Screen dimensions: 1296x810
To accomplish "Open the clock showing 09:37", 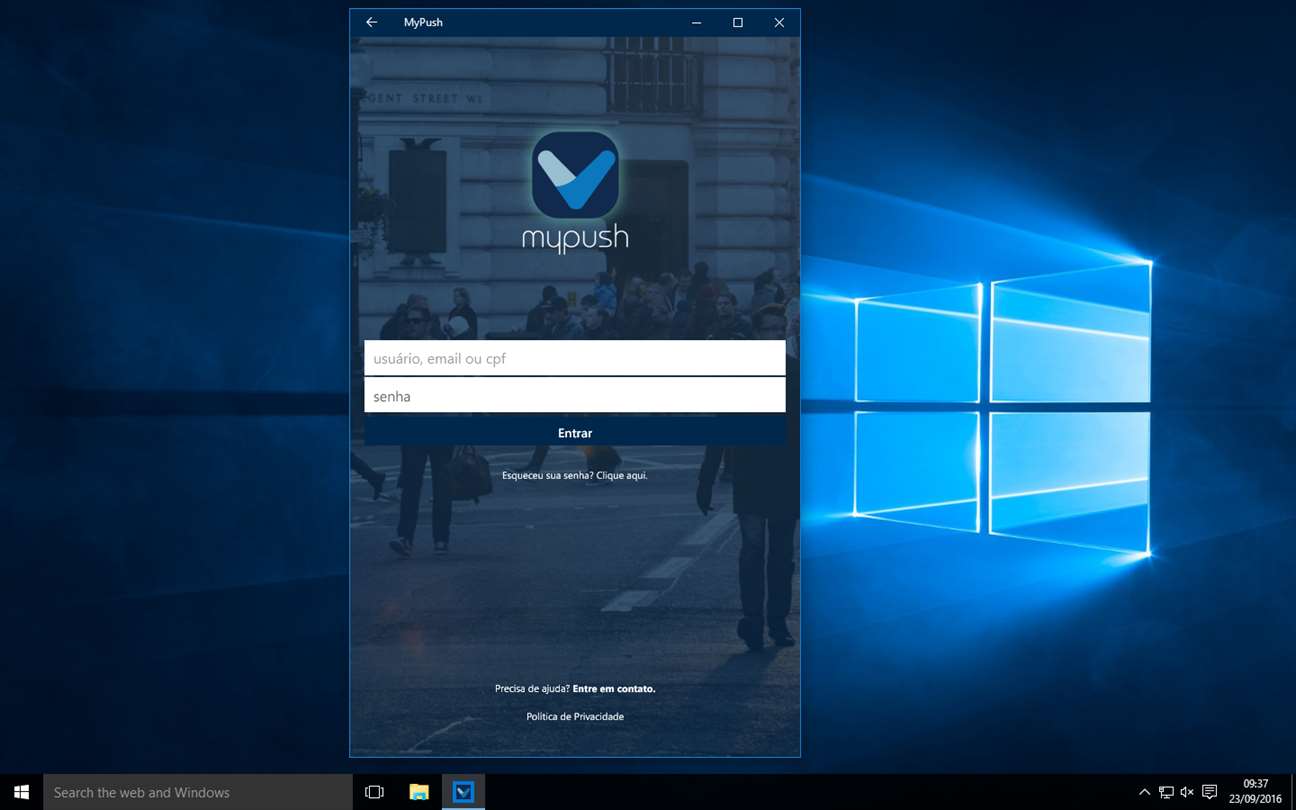I will pos(1256,792).
